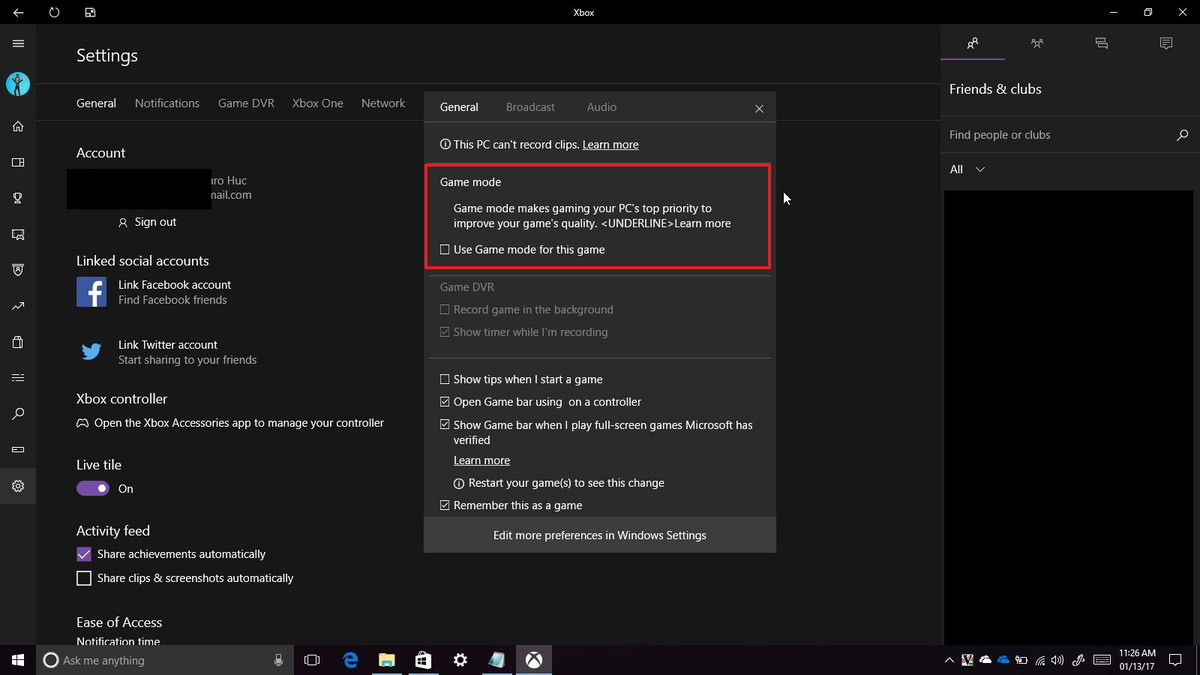Select the Search icon in the sidebar

pos(17,414)
